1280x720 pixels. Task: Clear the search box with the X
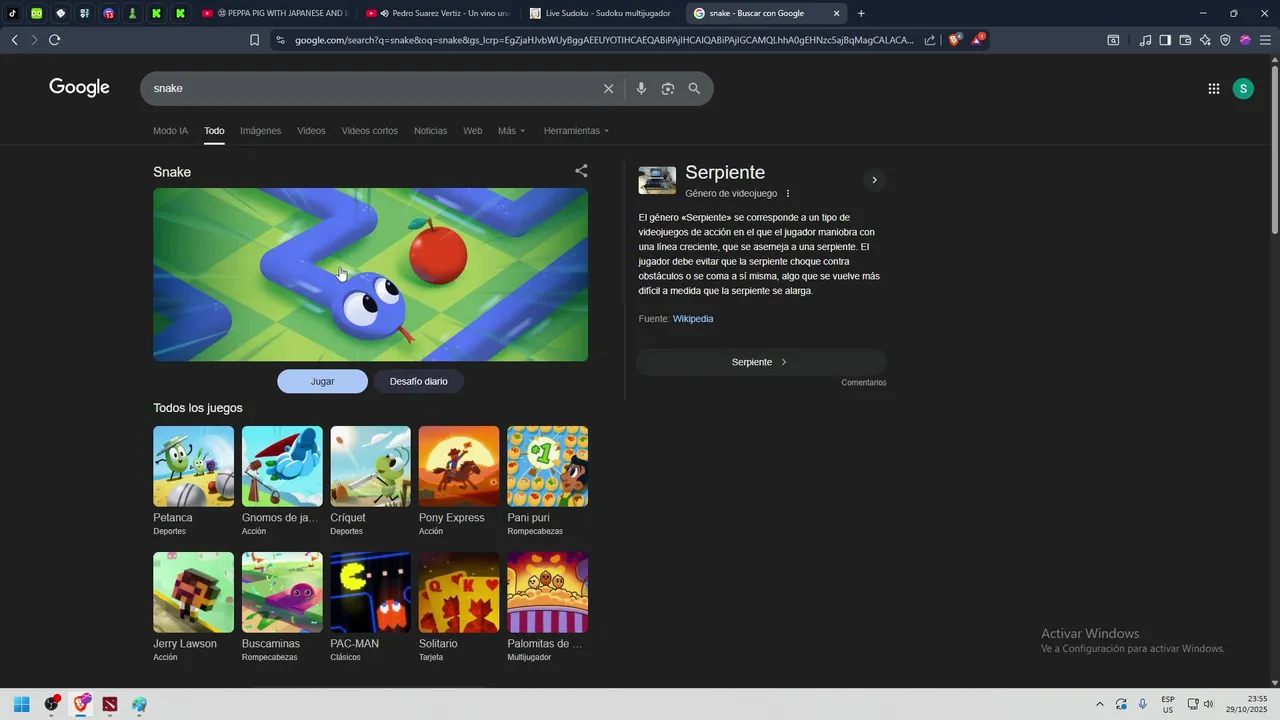pyautogui.click(x=608, y=89)
